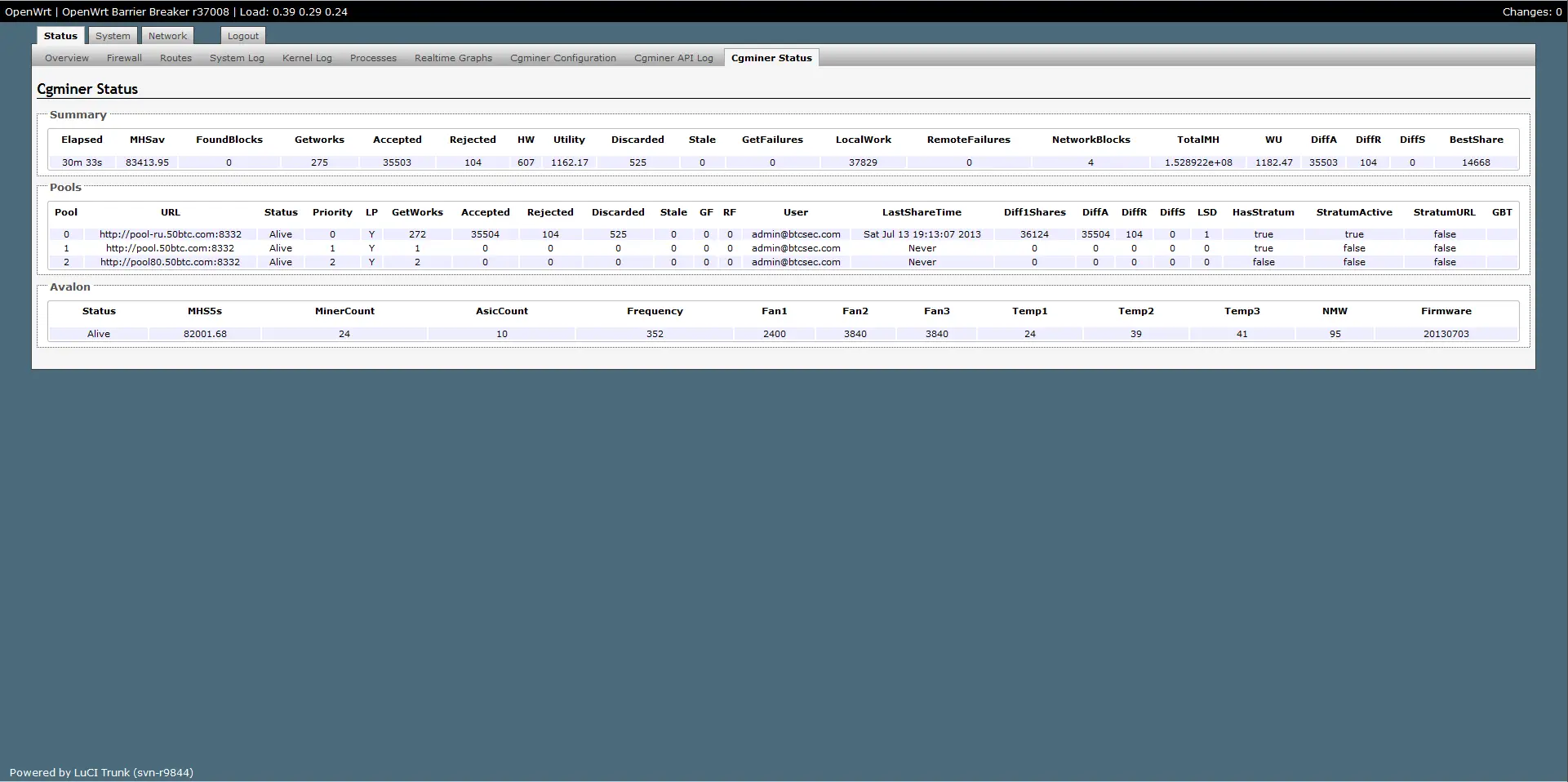This screenshot has height=782, width=1568.
Task: Click the BestShare value 14668
Action: coord(1476,162)
